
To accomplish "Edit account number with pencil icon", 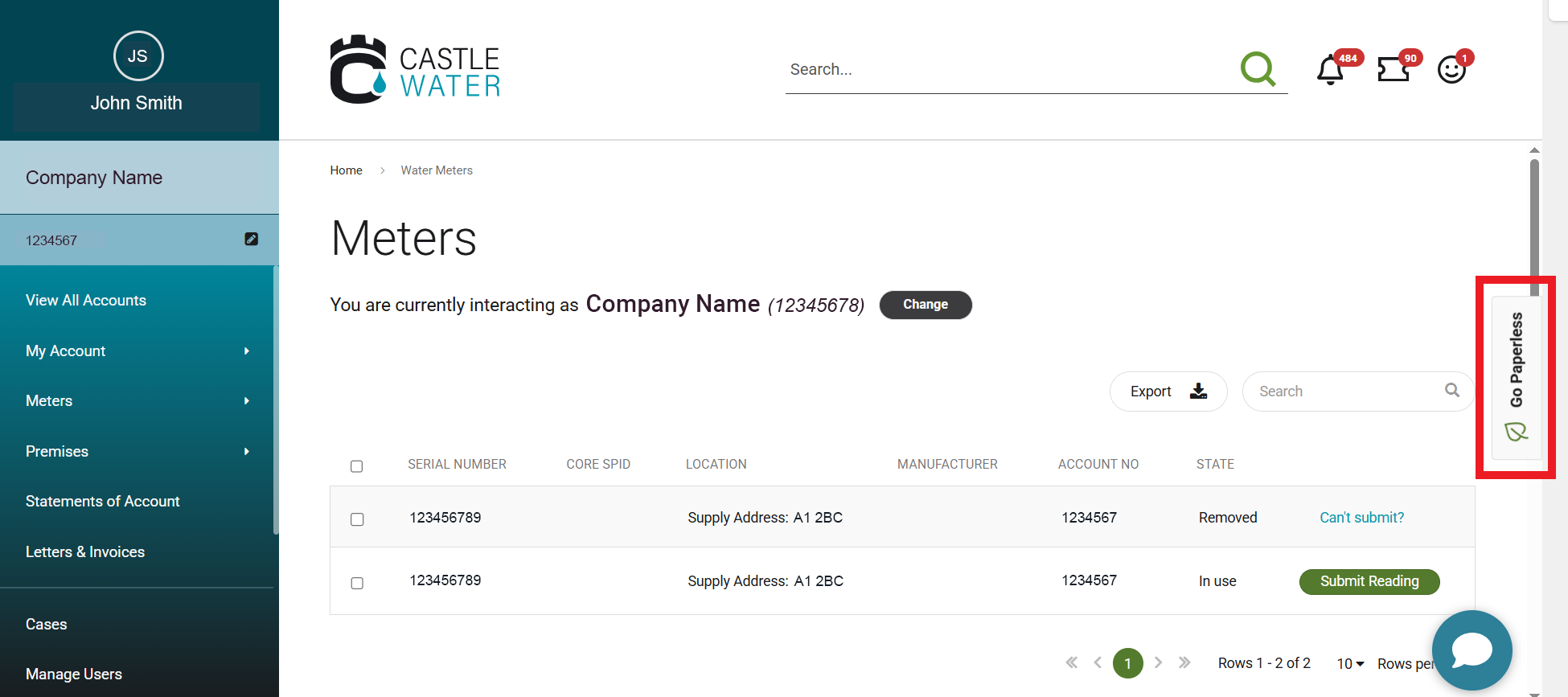I will [251, 239].
